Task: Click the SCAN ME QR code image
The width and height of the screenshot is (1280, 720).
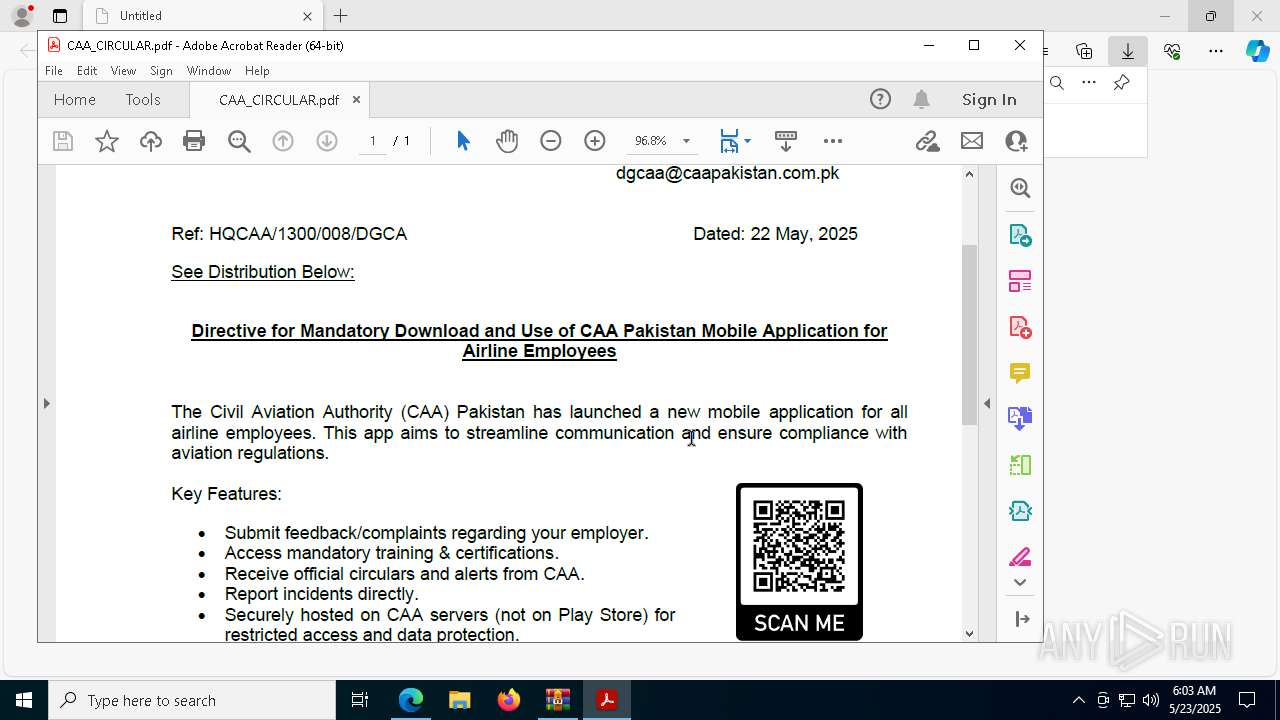Action: pyautogui.click(x=799, y=562)
